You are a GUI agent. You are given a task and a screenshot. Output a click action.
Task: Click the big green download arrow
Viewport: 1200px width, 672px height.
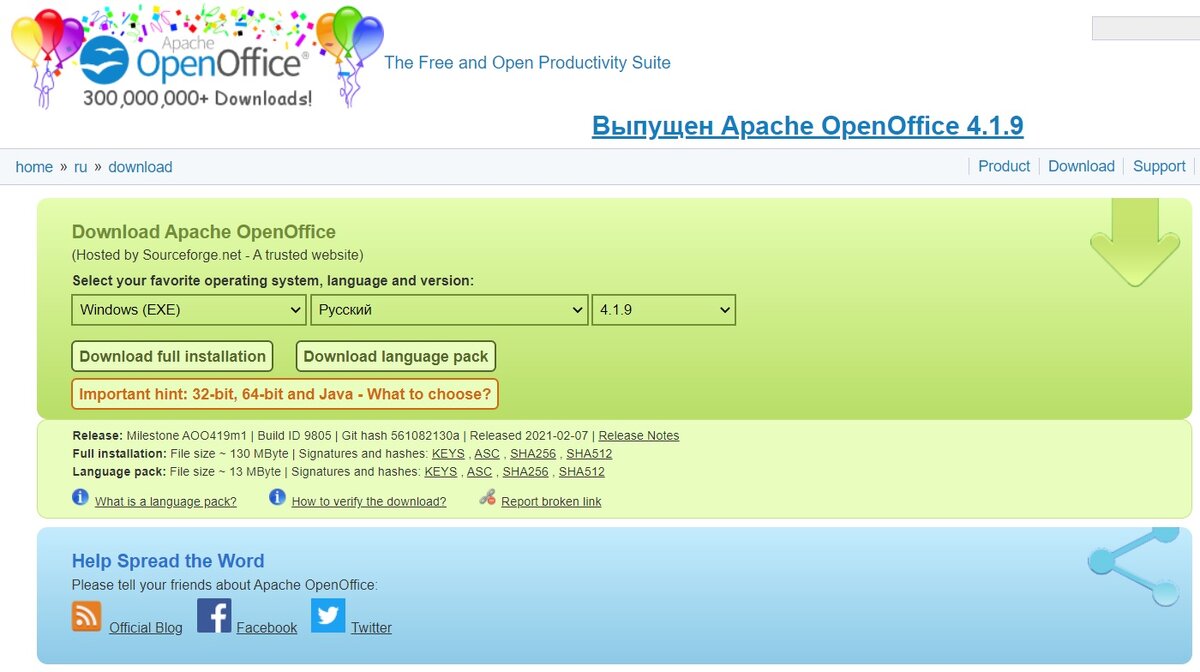click(1135, 243)
